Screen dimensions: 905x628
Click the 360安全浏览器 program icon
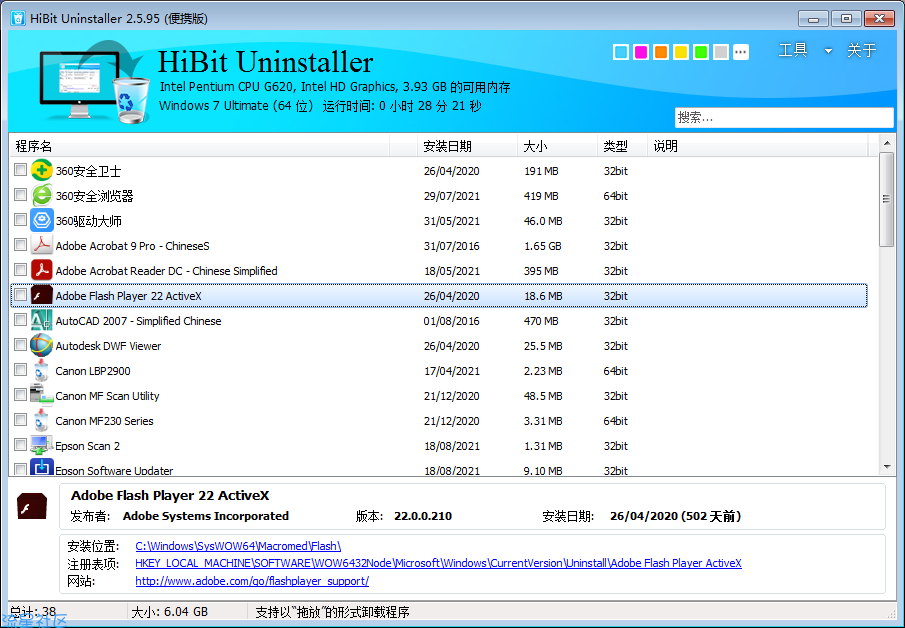(42, 195)
